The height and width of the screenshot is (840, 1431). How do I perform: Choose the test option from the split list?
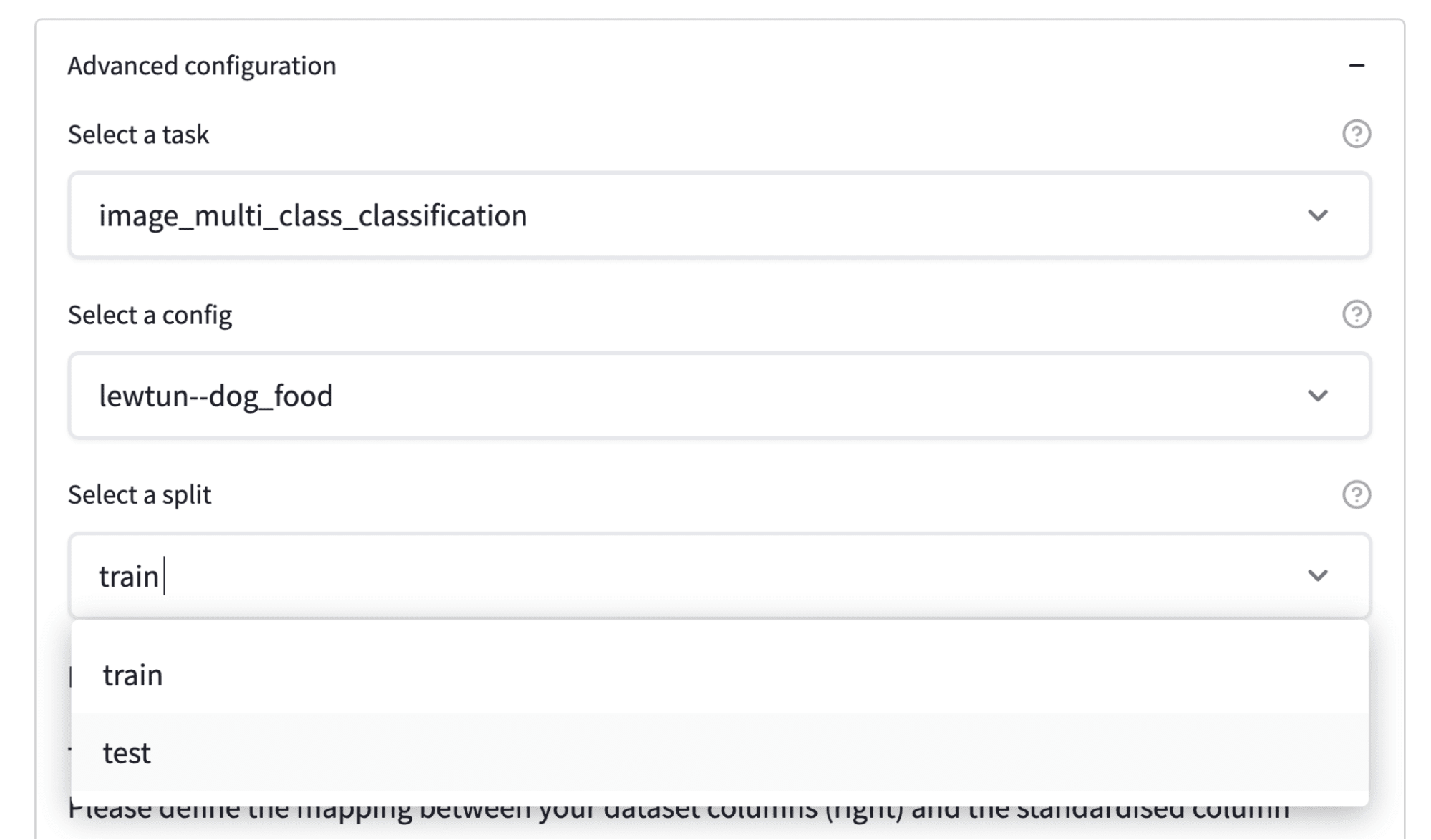pos(127,753)
